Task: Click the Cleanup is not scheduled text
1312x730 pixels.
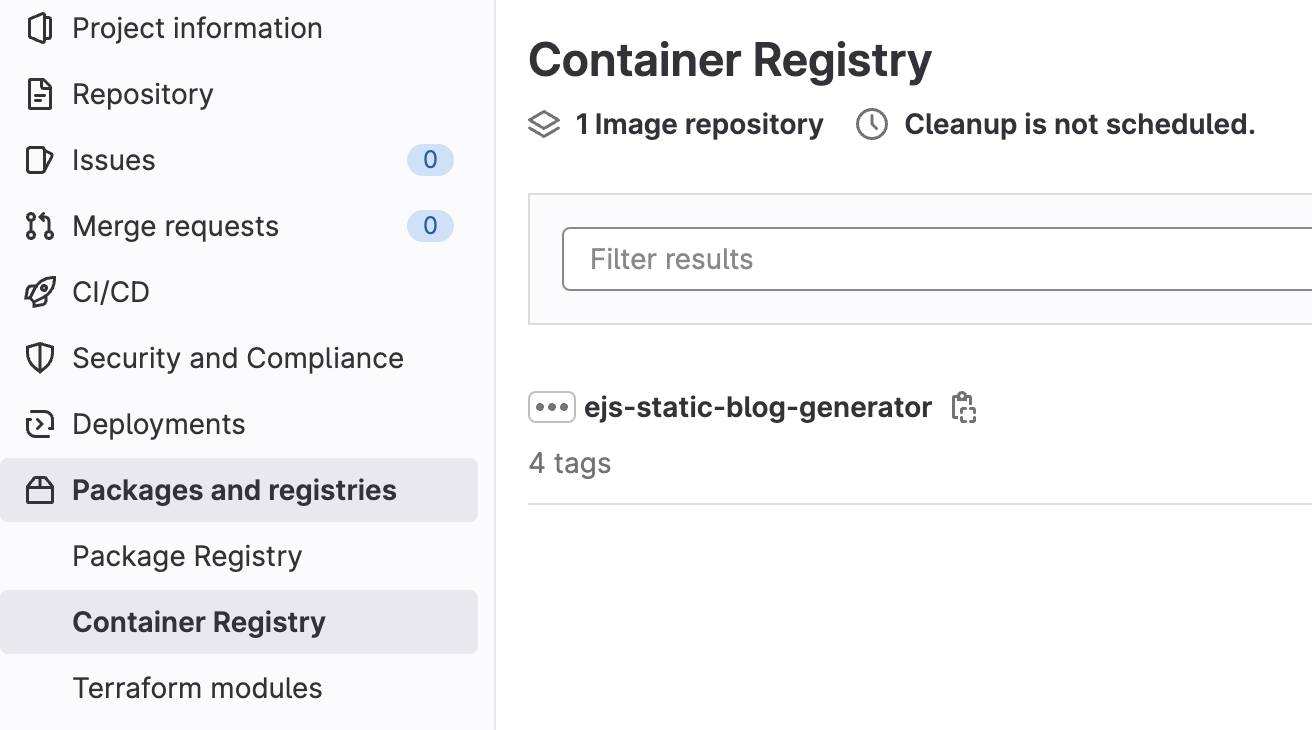Action: [1079, 124]
